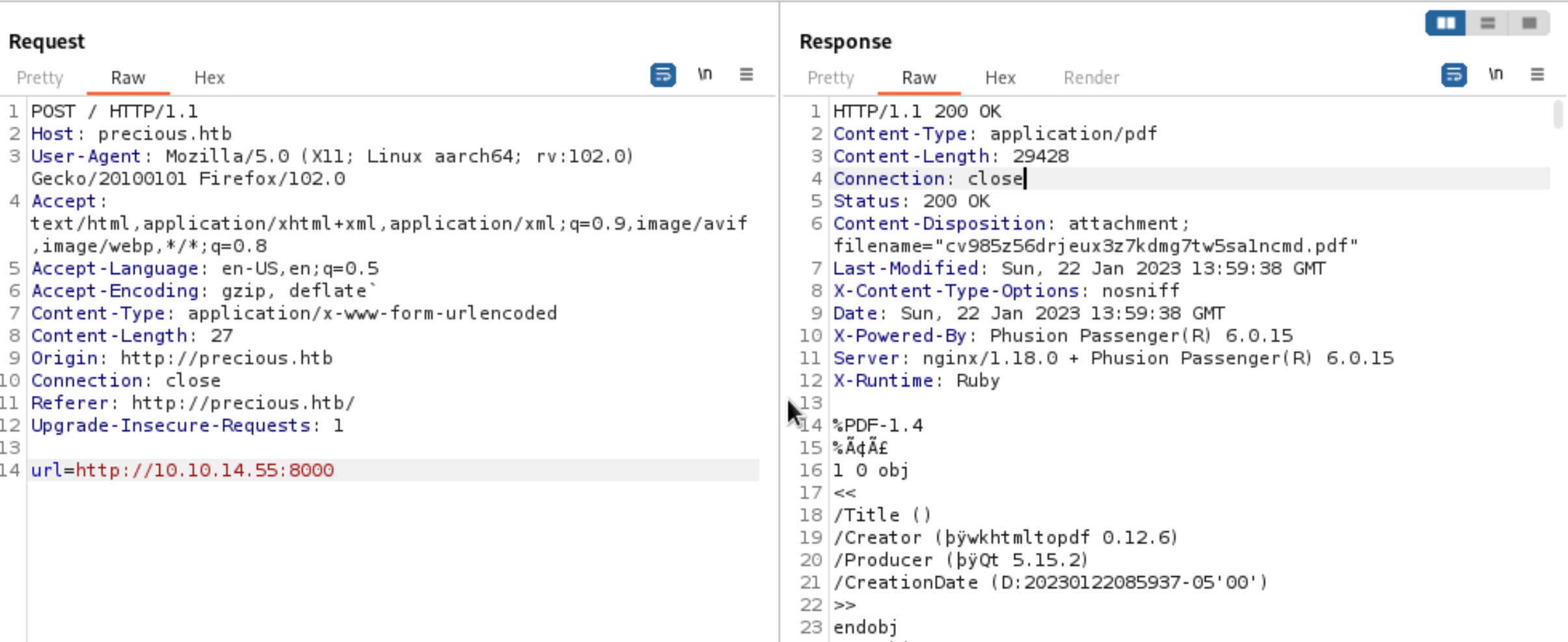This screenshot has height=642, width=1568.
Task: Click the Request pane title
Action: [x=47, y=42]
